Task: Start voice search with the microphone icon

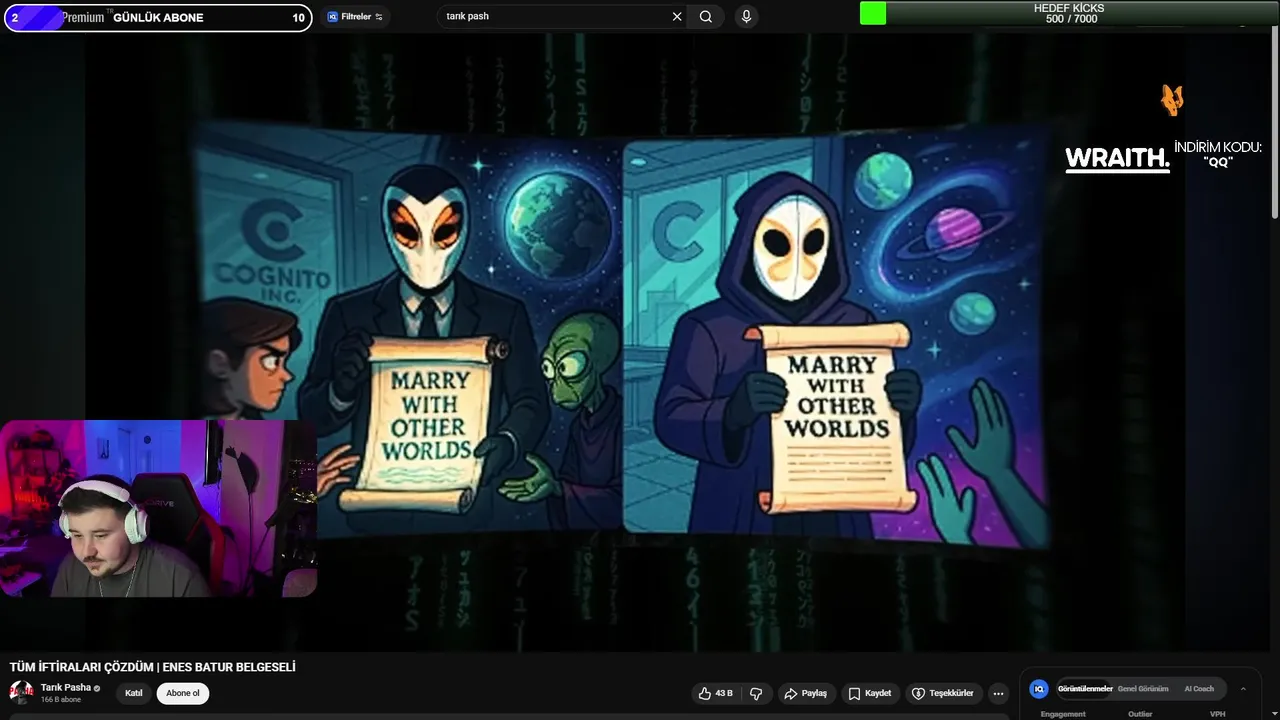Action: pyautogui.click(x=746, y=17)
